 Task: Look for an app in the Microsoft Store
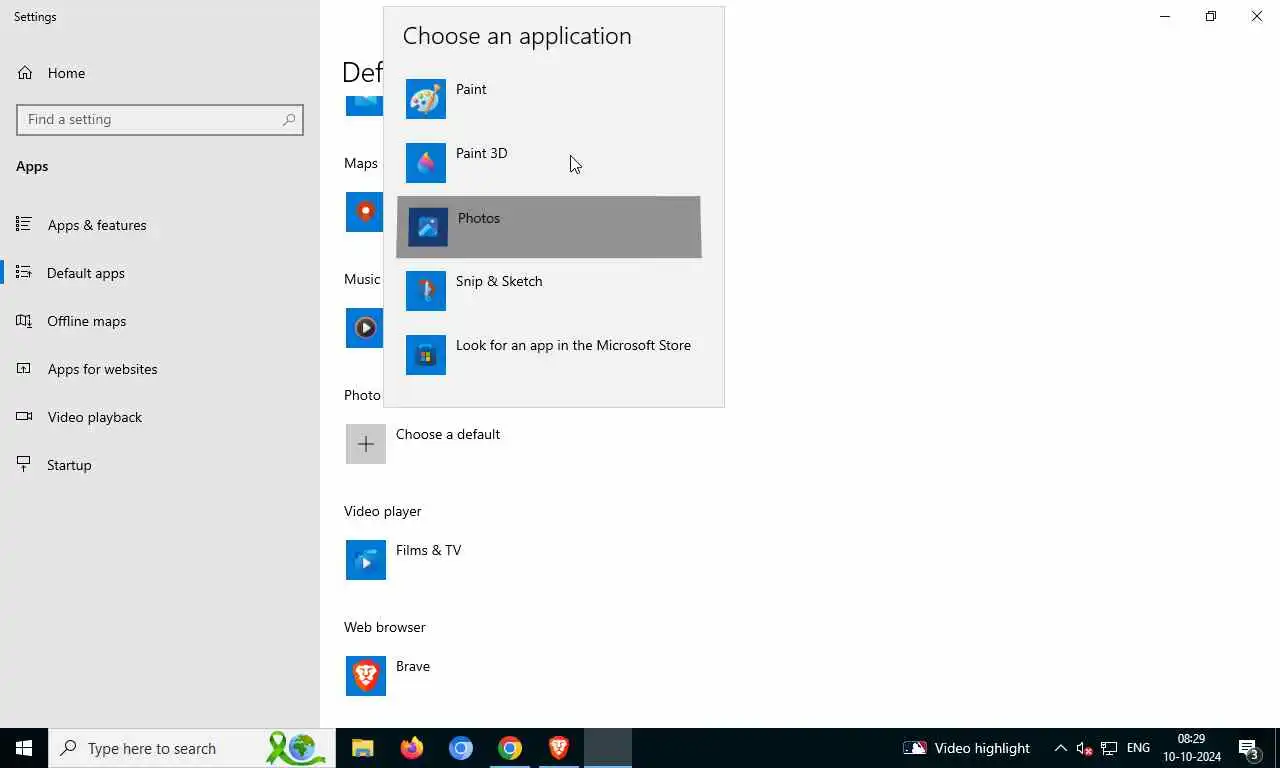(573, 345)
